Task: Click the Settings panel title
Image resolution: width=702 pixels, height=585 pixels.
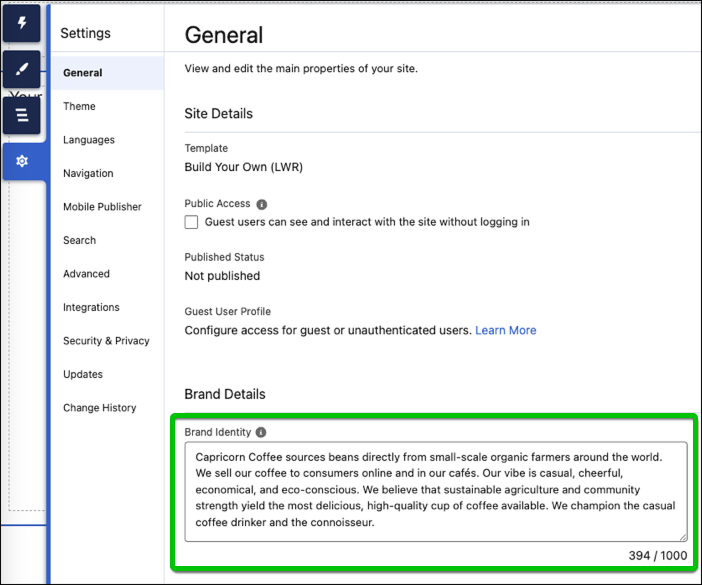Action: 86,33
